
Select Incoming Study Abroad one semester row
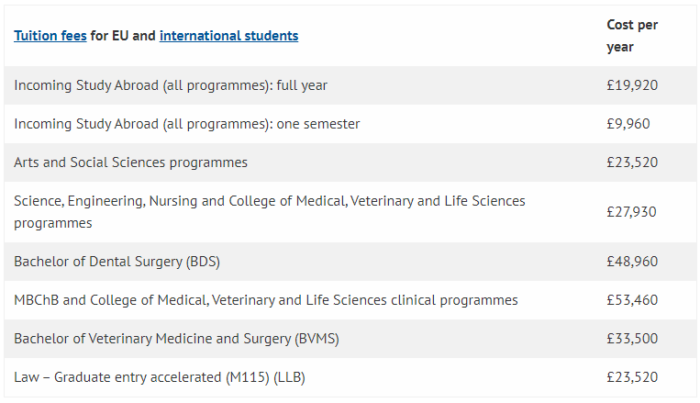(x=350, y=124)
